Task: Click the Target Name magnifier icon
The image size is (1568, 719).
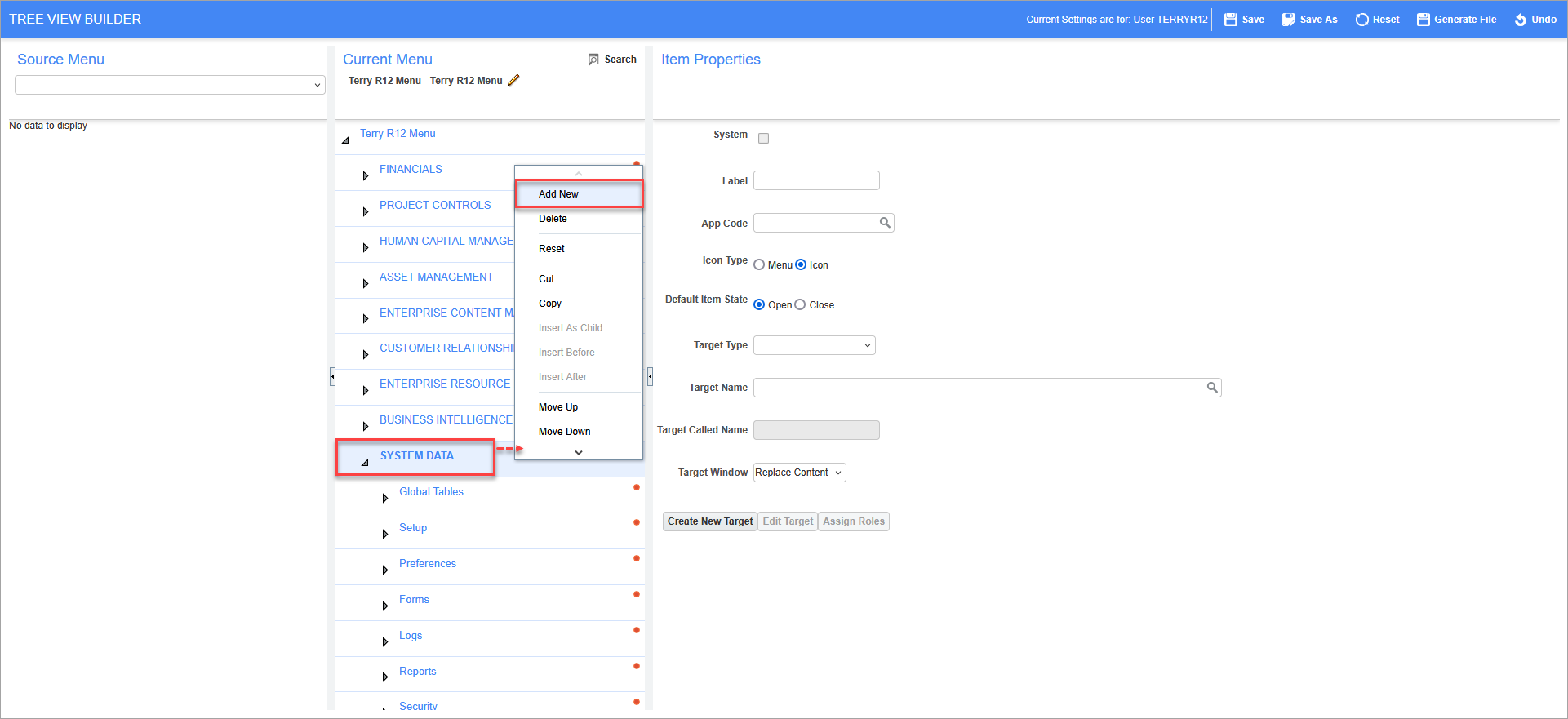Action: [1212, 388]
